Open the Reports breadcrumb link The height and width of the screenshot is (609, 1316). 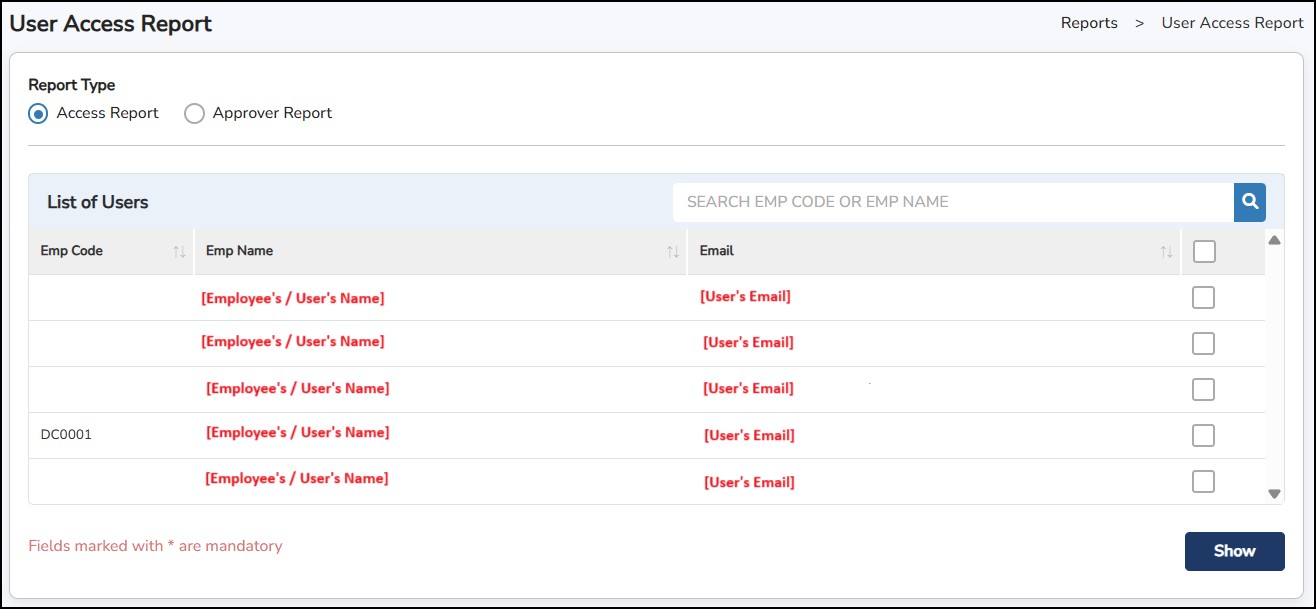[1089, 23]
